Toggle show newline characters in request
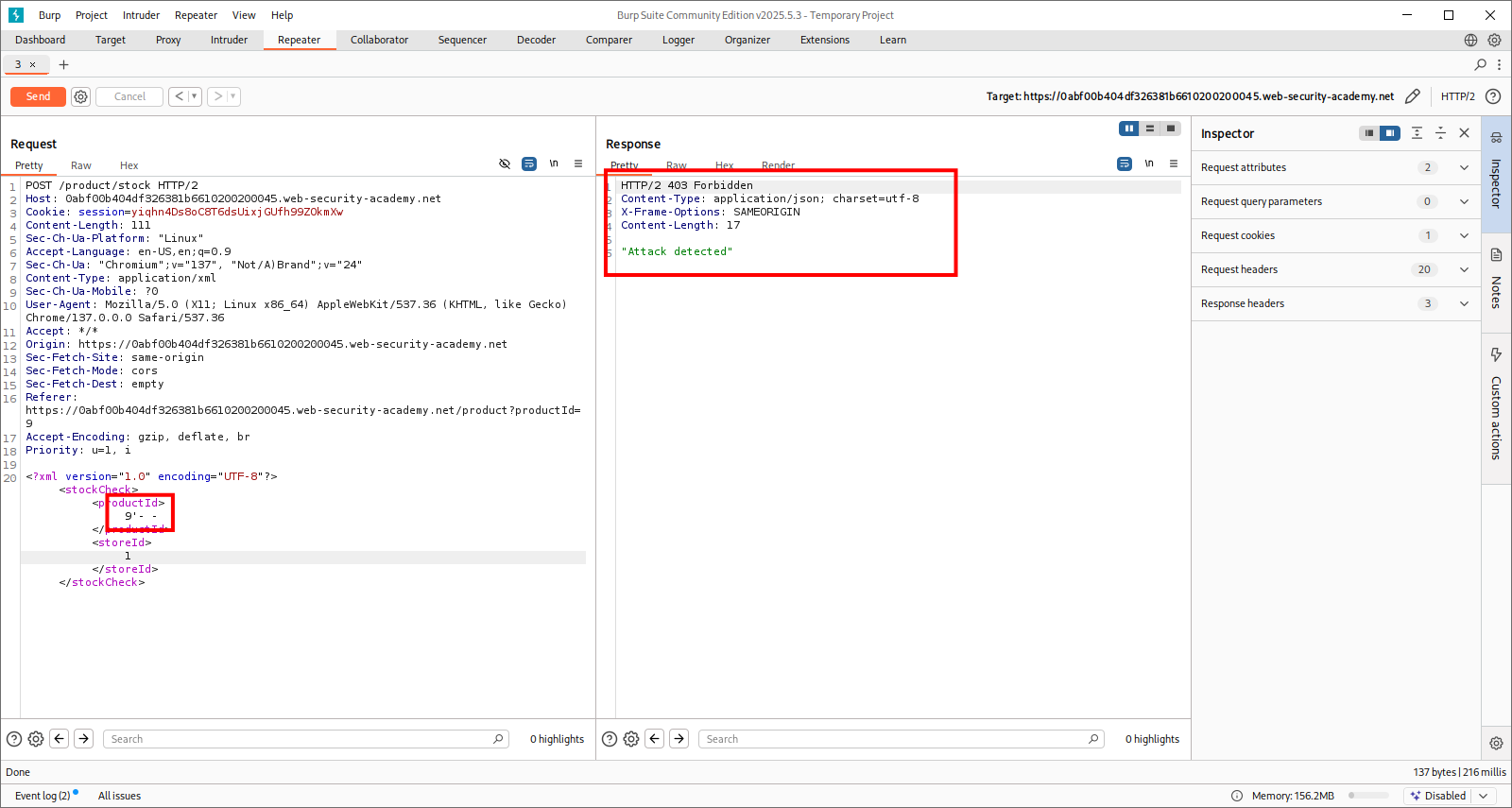The image size is (1512, 808). click(x=554, y=163)
